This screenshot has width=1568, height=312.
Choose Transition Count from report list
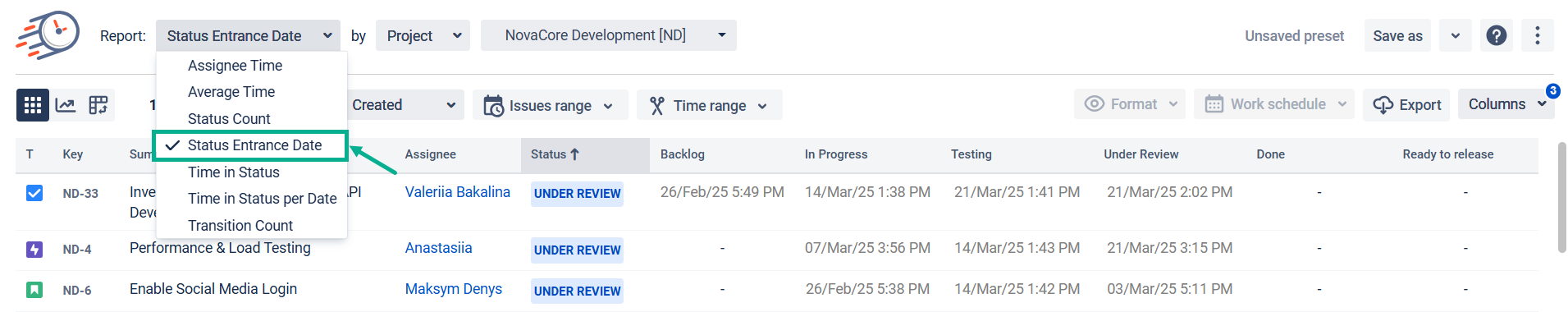pos(240,225)
